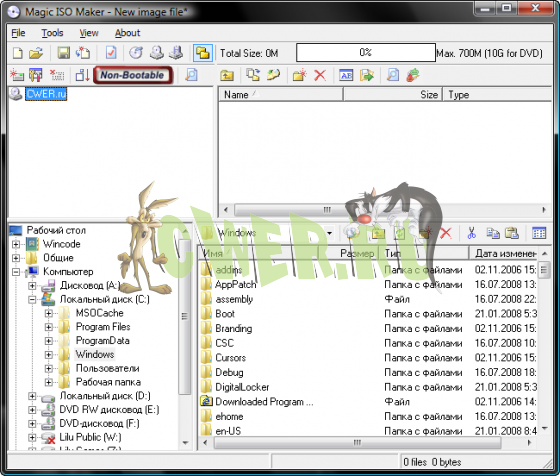Image resolution: width=560 pixels, height=476 pixels.
Task: Click the magnifier icon in the image file toolbar
Action: pyautogui.click(x=392, y=75)
